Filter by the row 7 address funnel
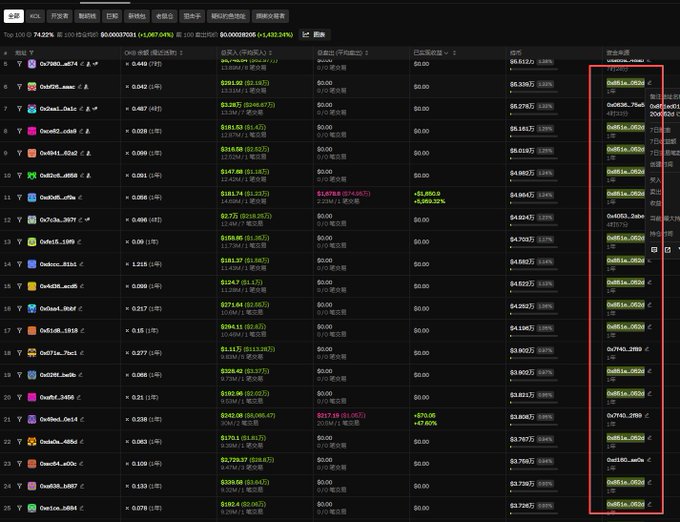680x522 pixels. pos(19,109)
